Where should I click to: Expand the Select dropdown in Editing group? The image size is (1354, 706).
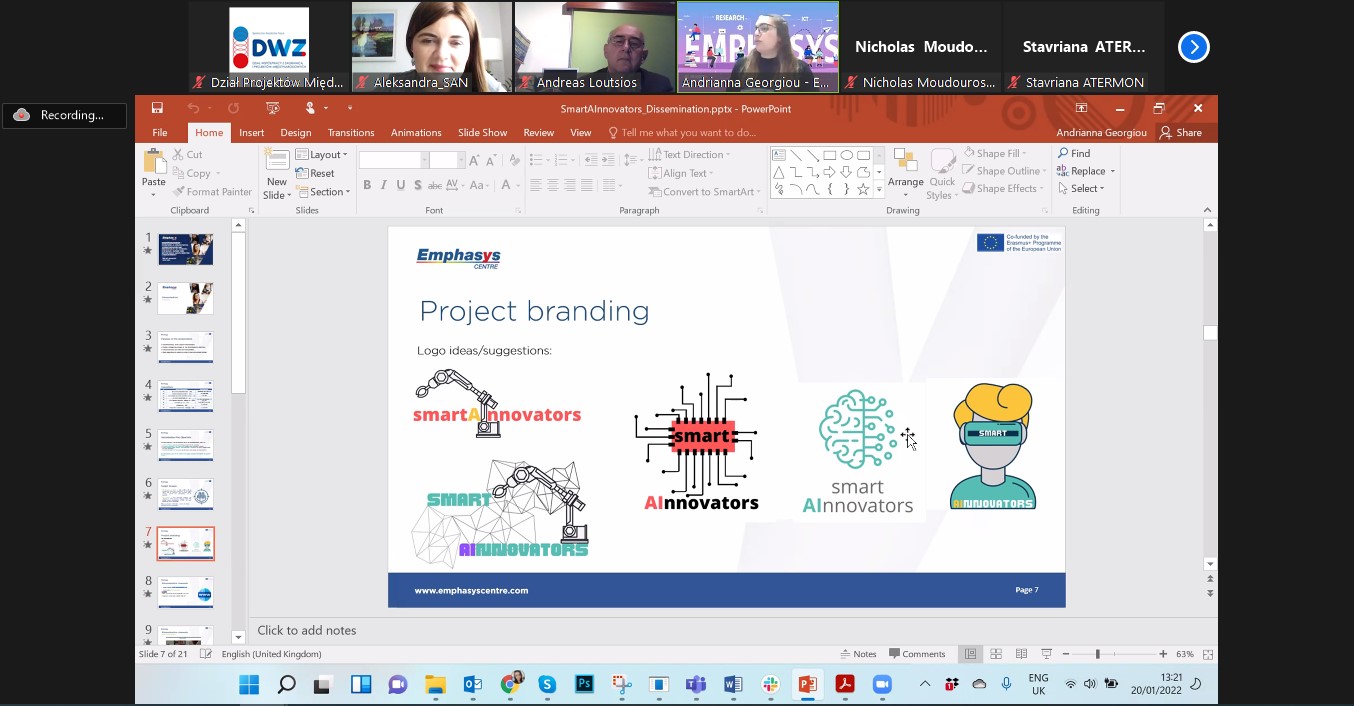(x=1081, y=188)
